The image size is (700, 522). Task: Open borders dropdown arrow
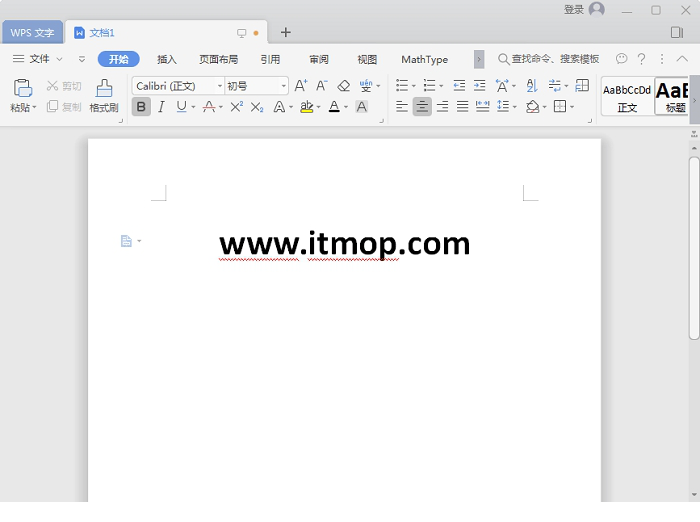[572, 107]
